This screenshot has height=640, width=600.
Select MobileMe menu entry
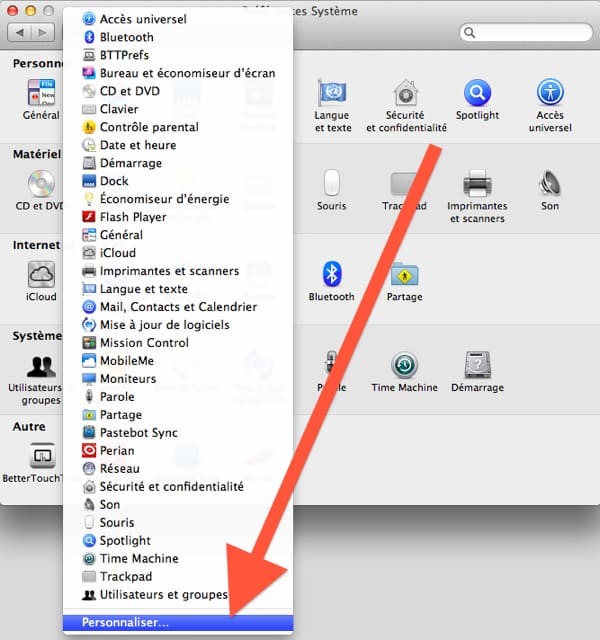[178, 360]
